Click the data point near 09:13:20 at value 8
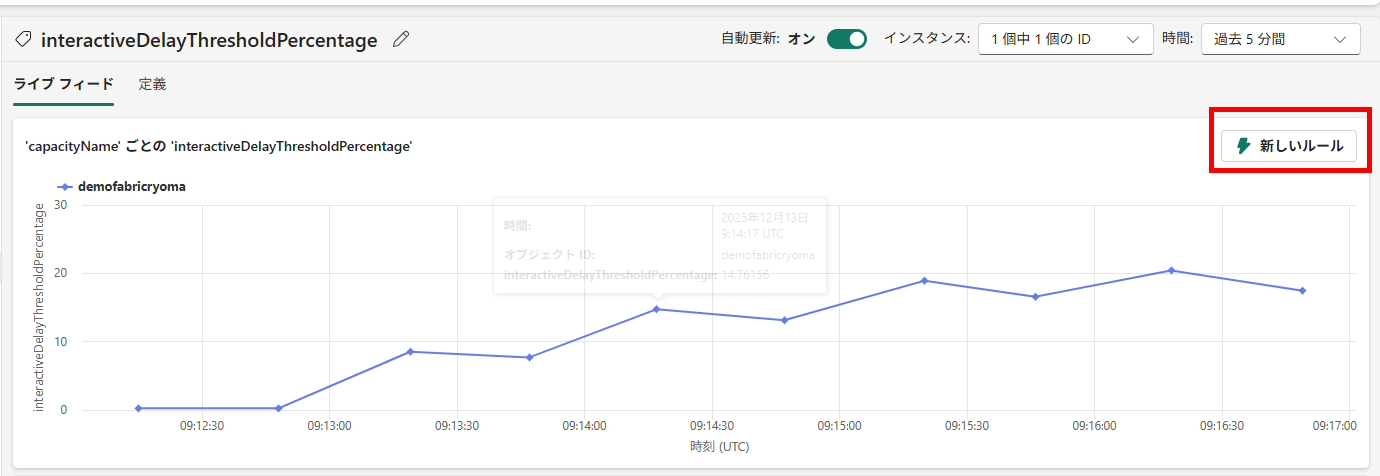 [x=410, y=351]
